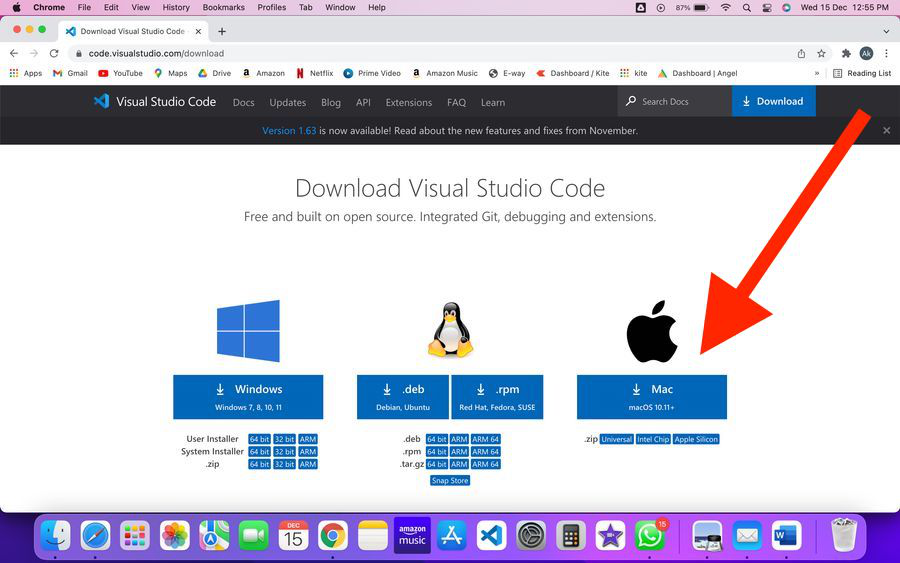This screenshot has width=900, height=563.
Task: Open Amazon Music in the dock
Action: point(412,536)
